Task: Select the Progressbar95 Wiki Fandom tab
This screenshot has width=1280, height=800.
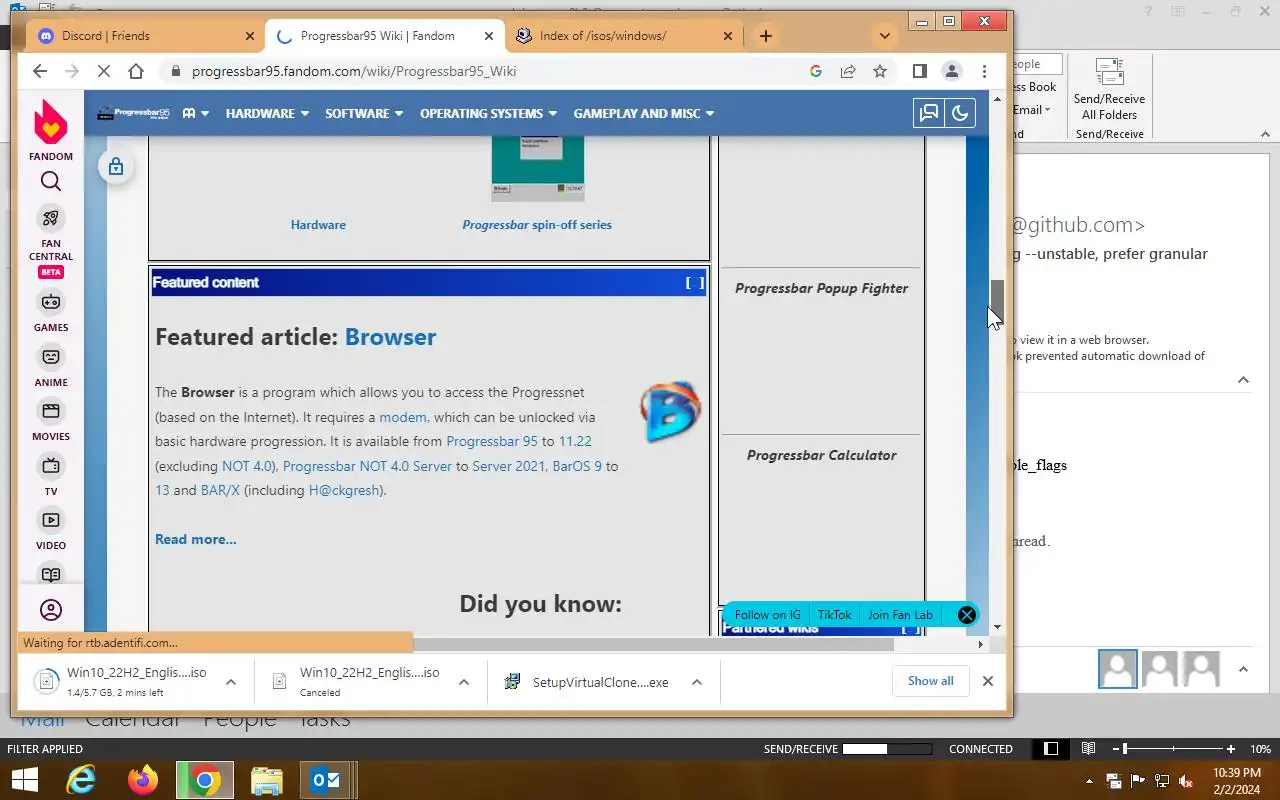Action: (x=385, y=36)
